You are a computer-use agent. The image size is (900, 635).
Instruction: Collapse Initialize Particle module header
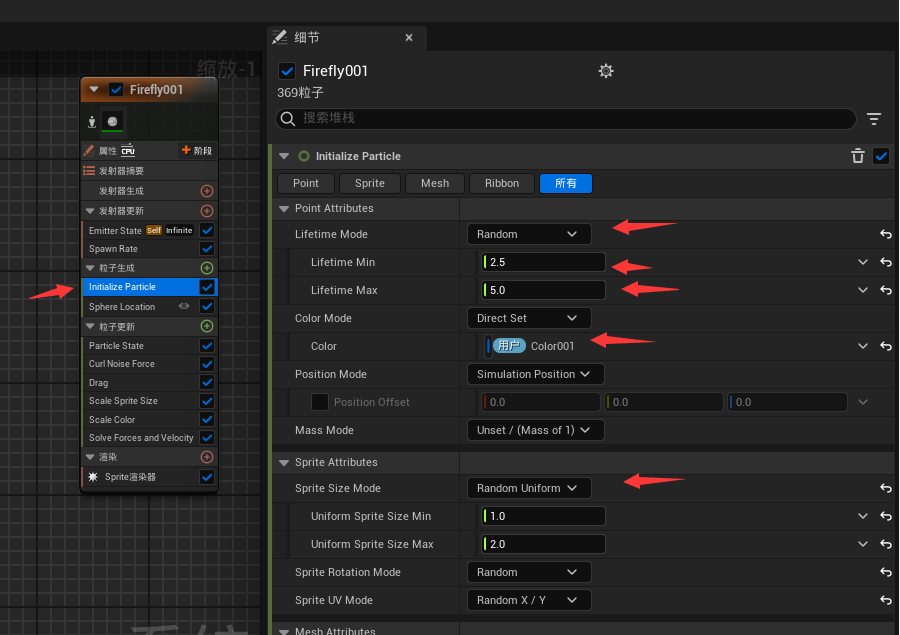click(x=284, y=156)
